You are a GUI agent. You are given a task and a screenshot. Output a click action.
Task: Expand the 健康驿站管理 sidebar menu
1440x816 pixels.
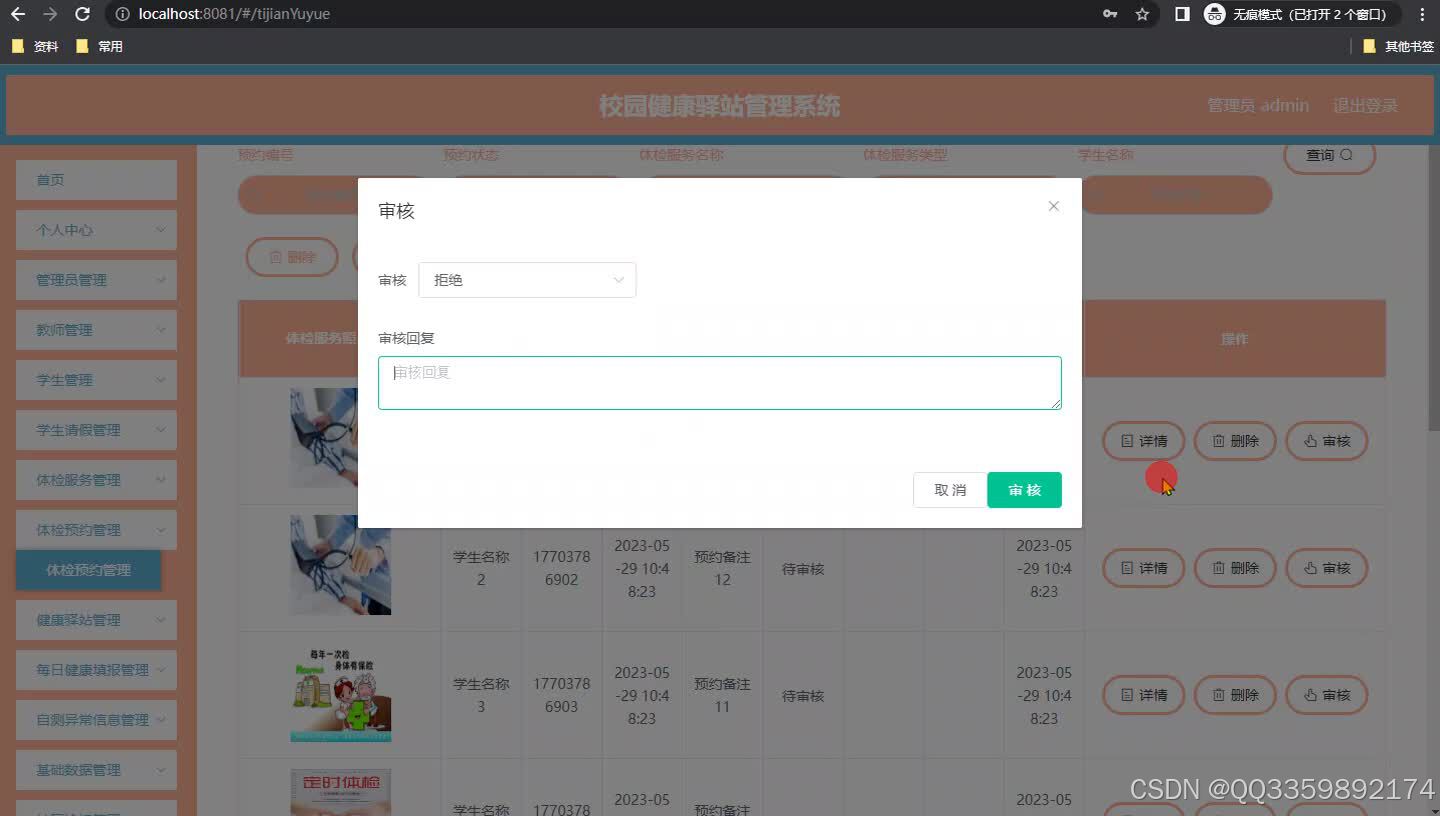click(x=96, y=620)
